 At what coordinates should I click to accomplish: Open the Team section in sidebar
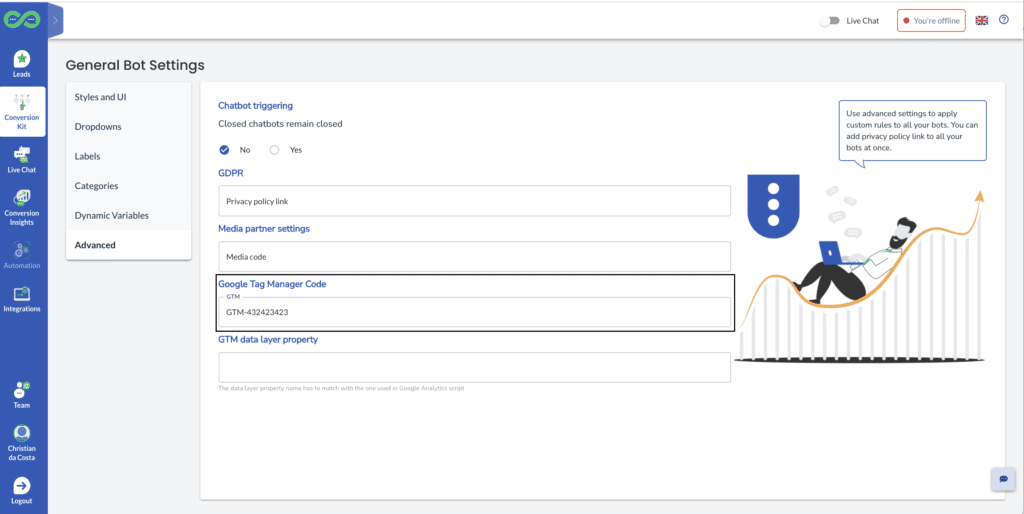coord(22,394)
